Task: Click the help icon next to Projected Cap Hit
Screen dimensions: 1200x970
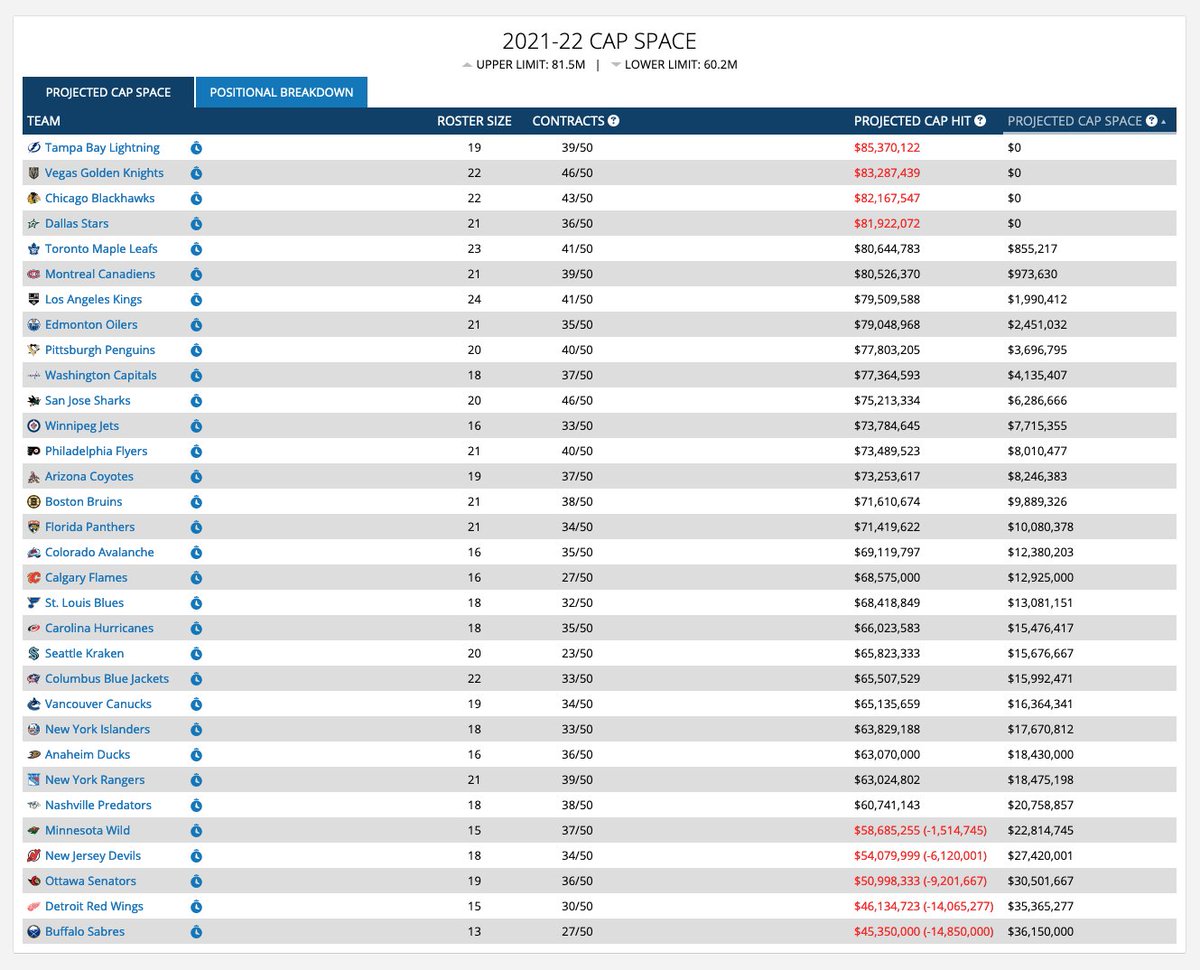Action: [x=980, y=121]
